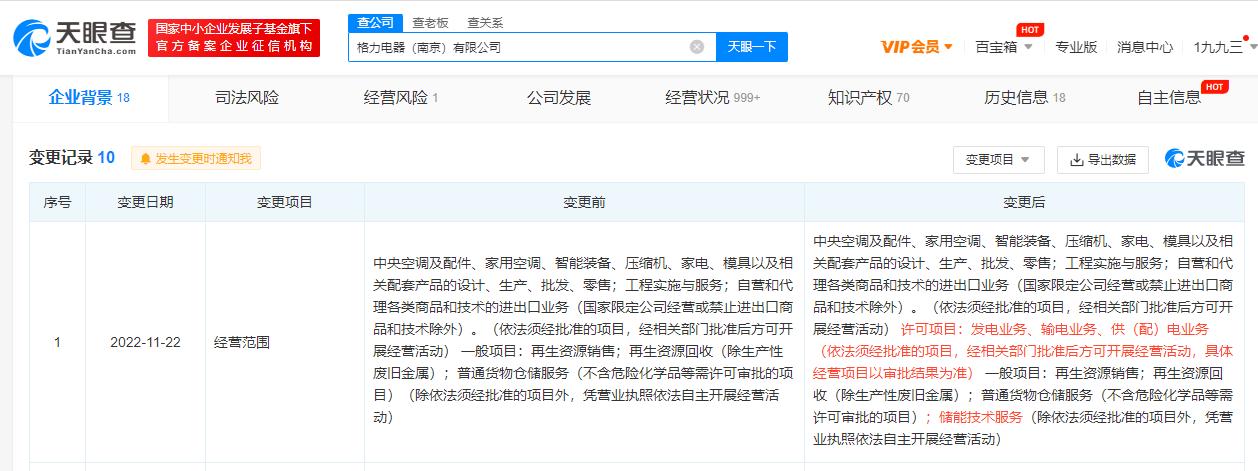Image resolution: width=1258 pixels, height=471 pixels.
Task: Click the HOT badge above 百宝箱
Action: point(1029,30)
